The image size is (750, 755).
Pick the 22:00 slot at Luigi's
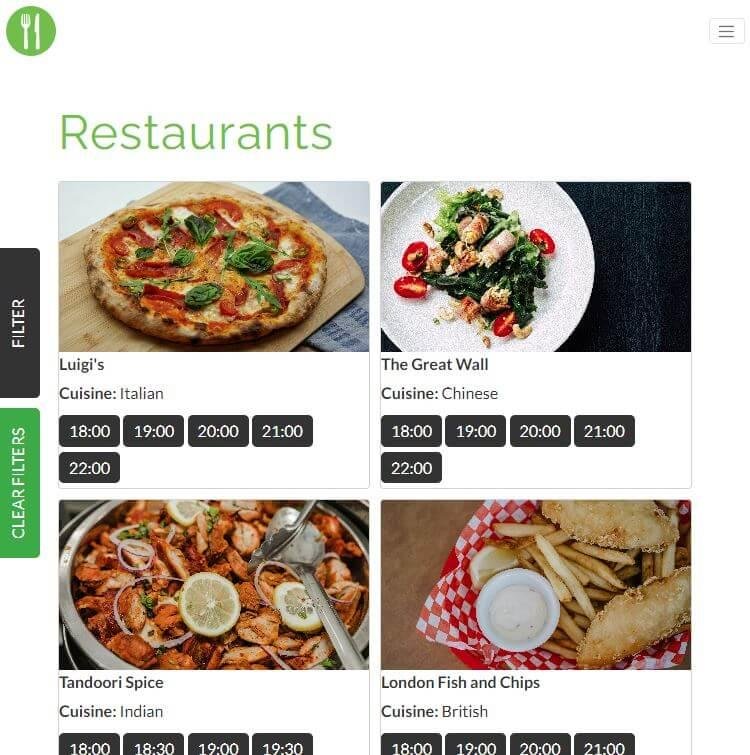tap(90, 468)
